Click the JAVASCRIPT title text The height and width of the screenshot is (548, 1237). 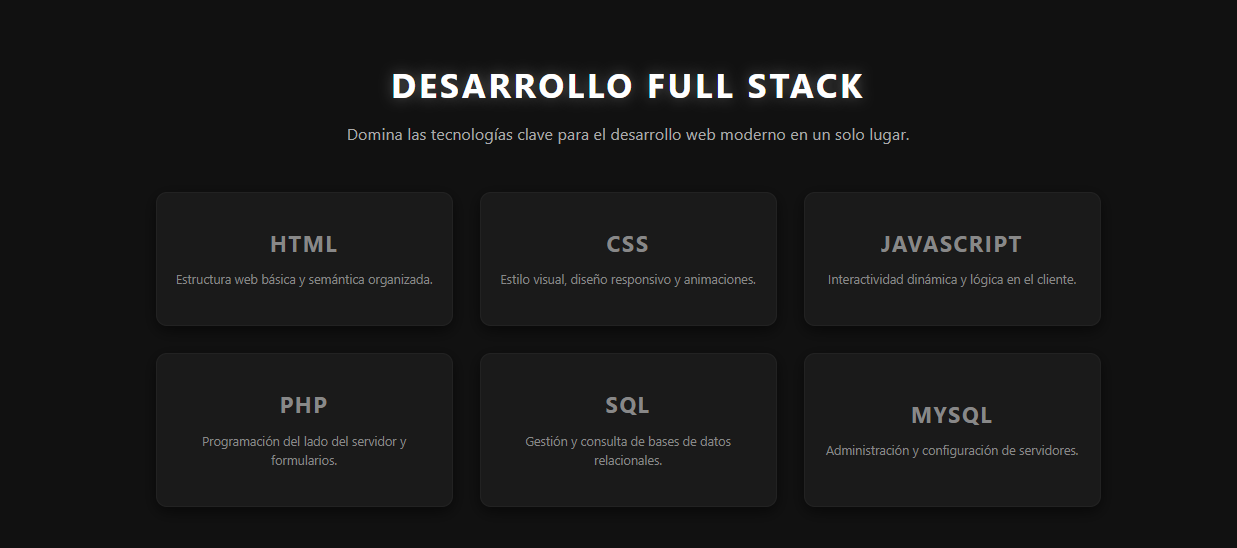tap(952, 244)
